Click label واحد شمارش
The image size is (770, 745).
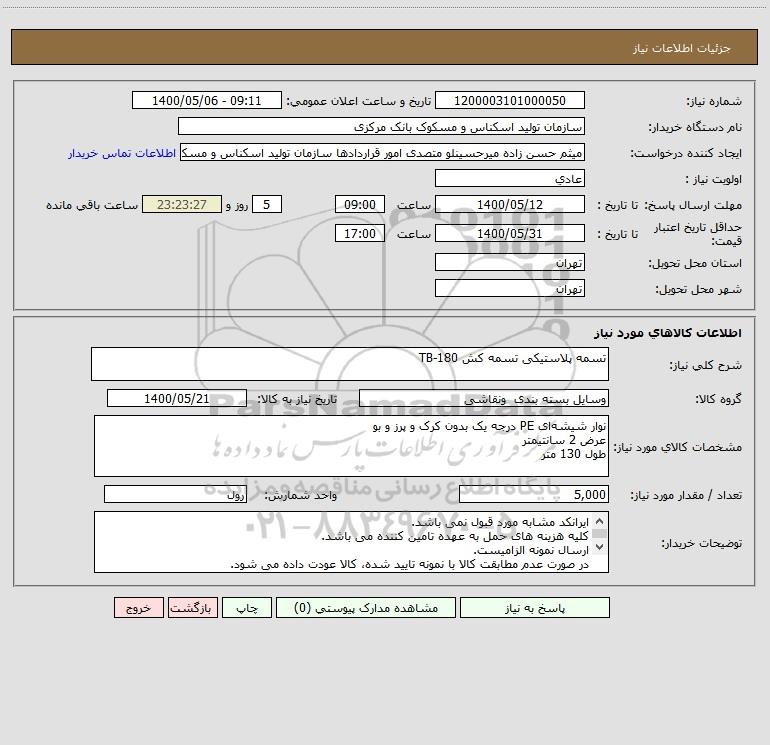point(301,496)
